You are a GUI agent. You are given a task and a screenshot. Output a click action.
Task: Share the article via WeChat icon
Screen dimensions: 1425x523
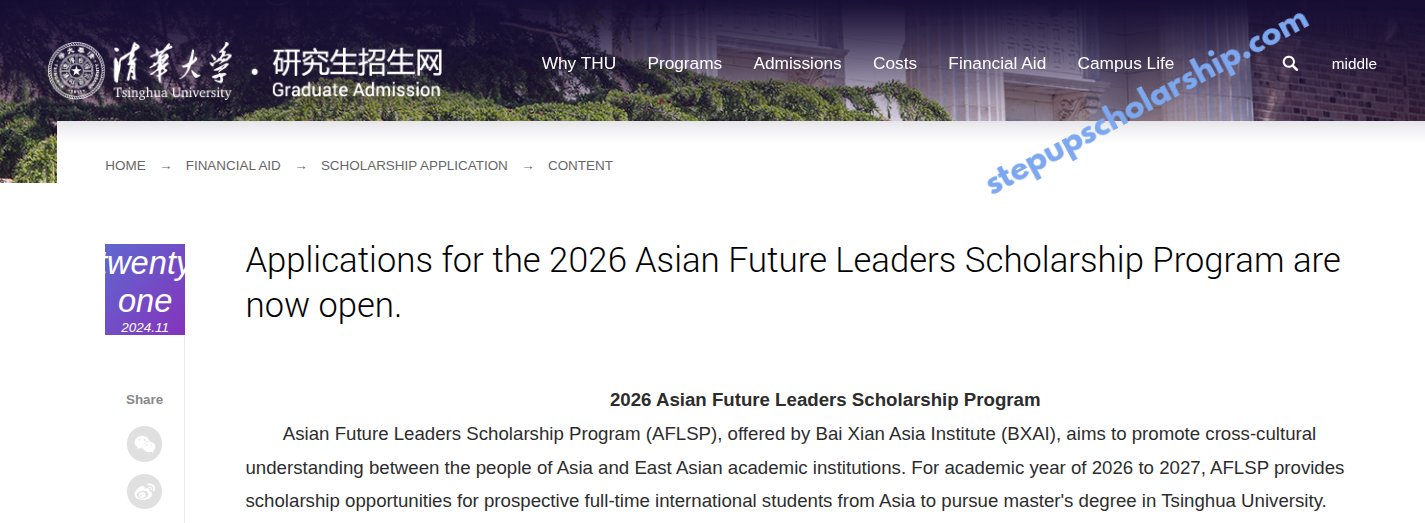coord(144,444)
